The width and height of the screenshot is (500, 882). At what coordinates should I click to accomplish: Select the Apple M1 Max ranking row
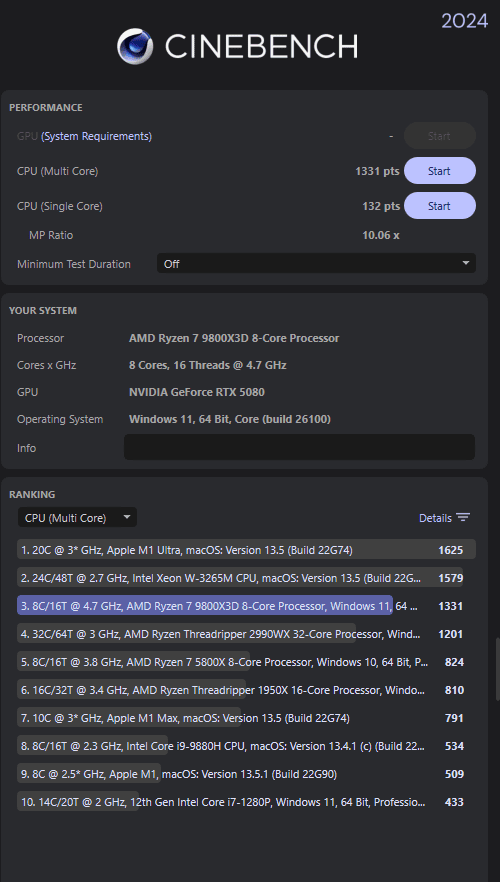246,718
